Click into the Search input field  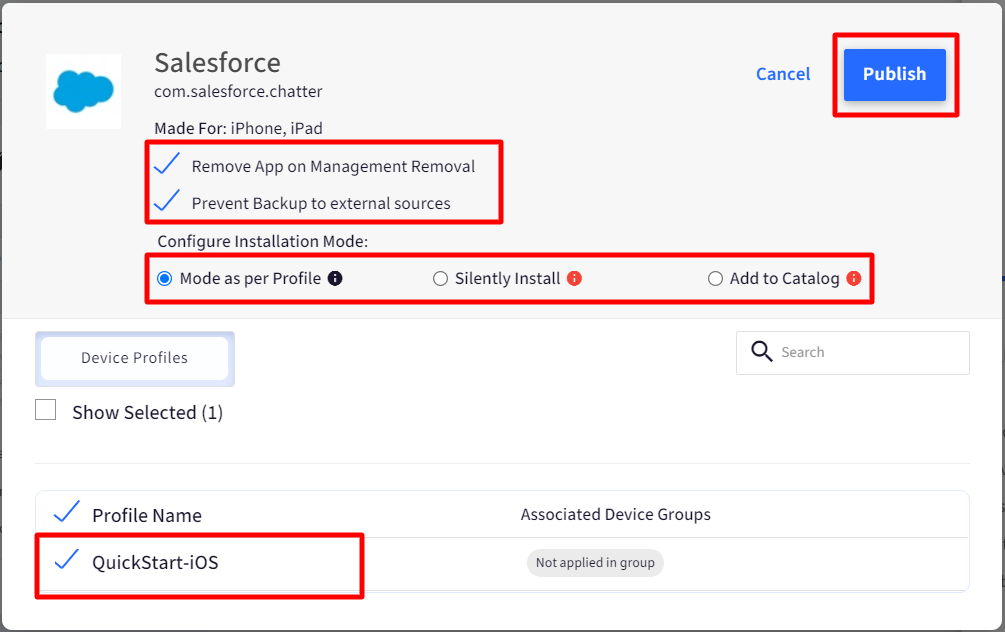(x=868, y=352)
